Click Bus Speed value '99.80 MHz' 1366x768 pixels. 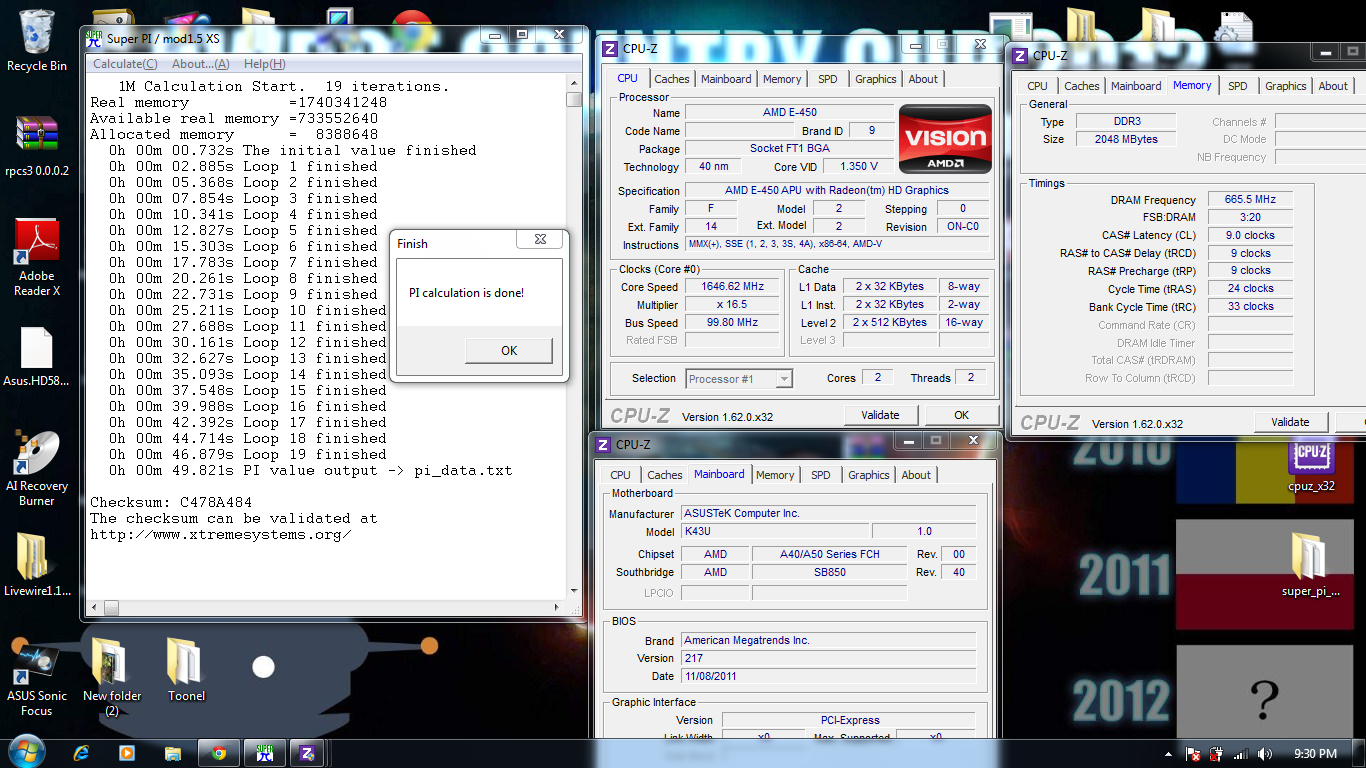733,323
